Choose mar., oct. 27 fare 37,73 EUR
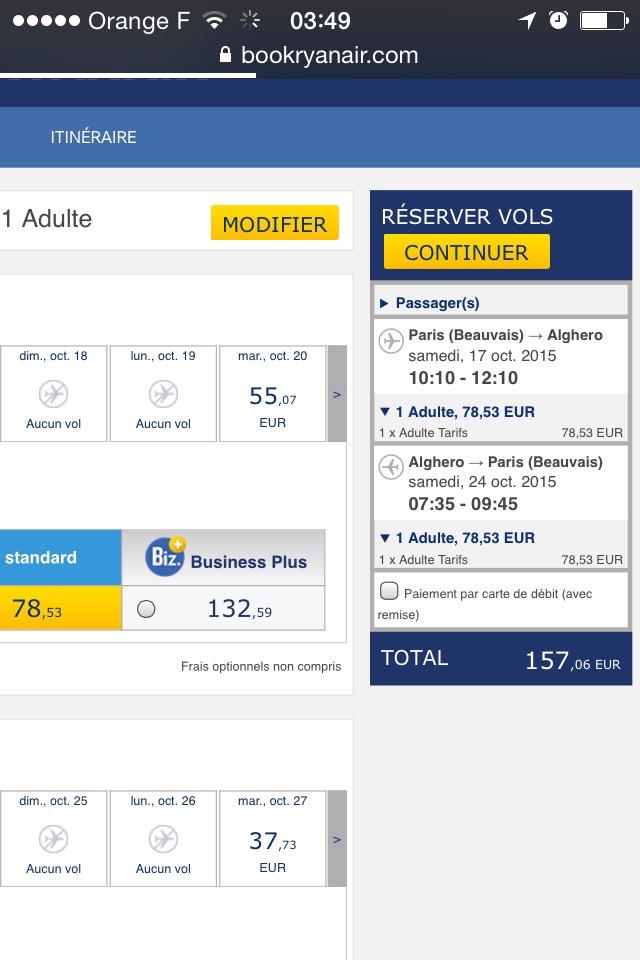640x960 pixels. (x=272, y=839)
